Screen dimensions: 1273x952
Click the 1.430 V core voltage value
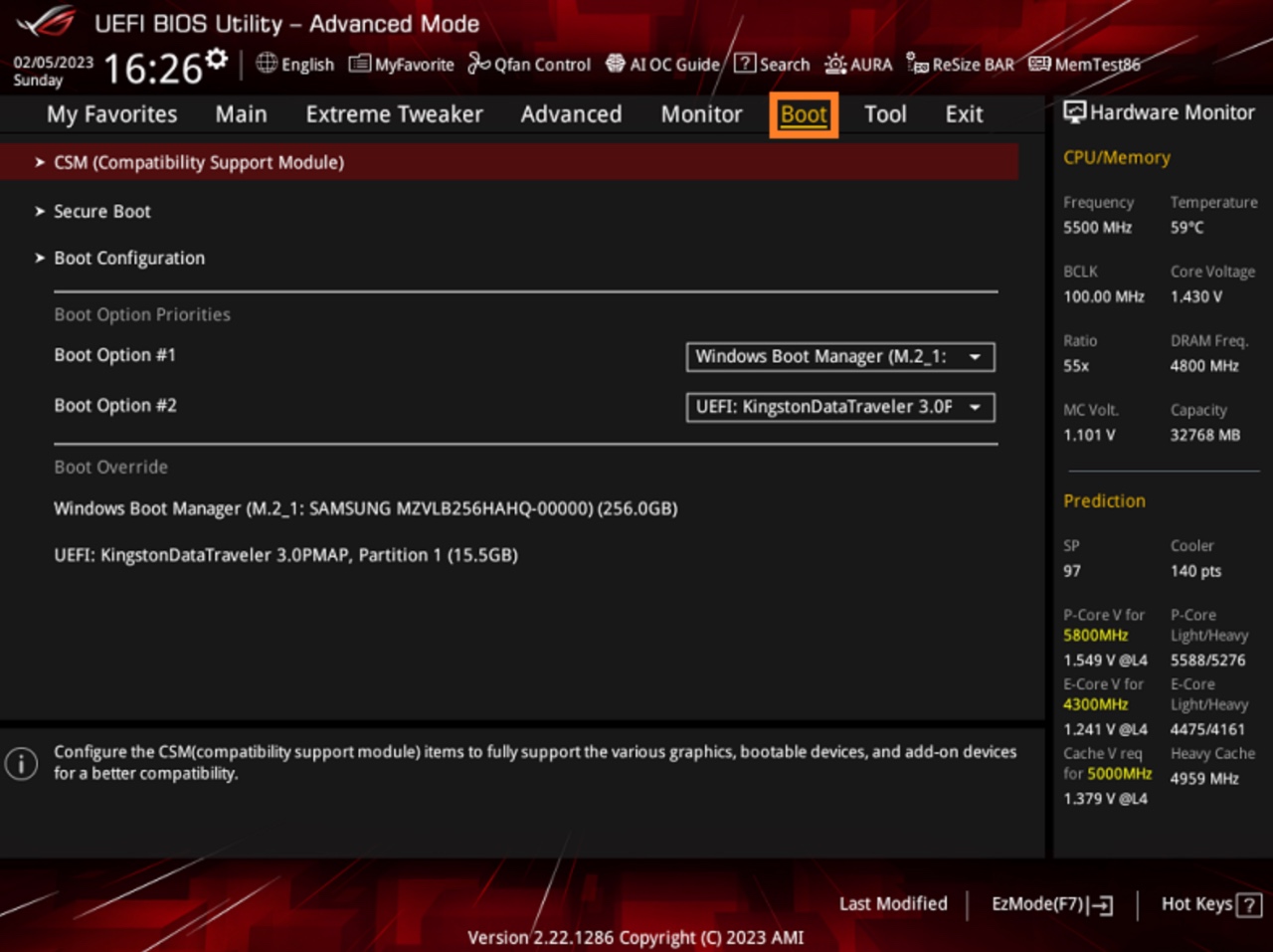coord(1196,296)
